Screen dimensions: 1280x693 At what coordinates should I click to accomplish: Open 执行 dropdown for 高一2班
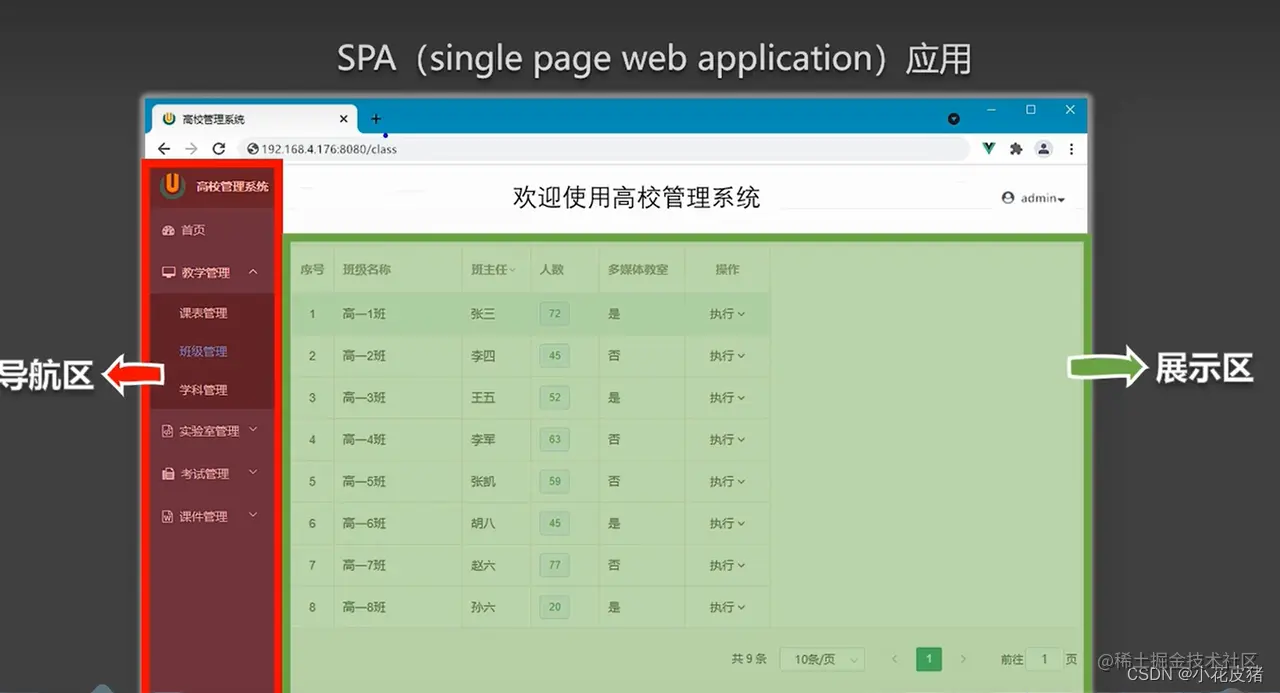coord(727,356)
